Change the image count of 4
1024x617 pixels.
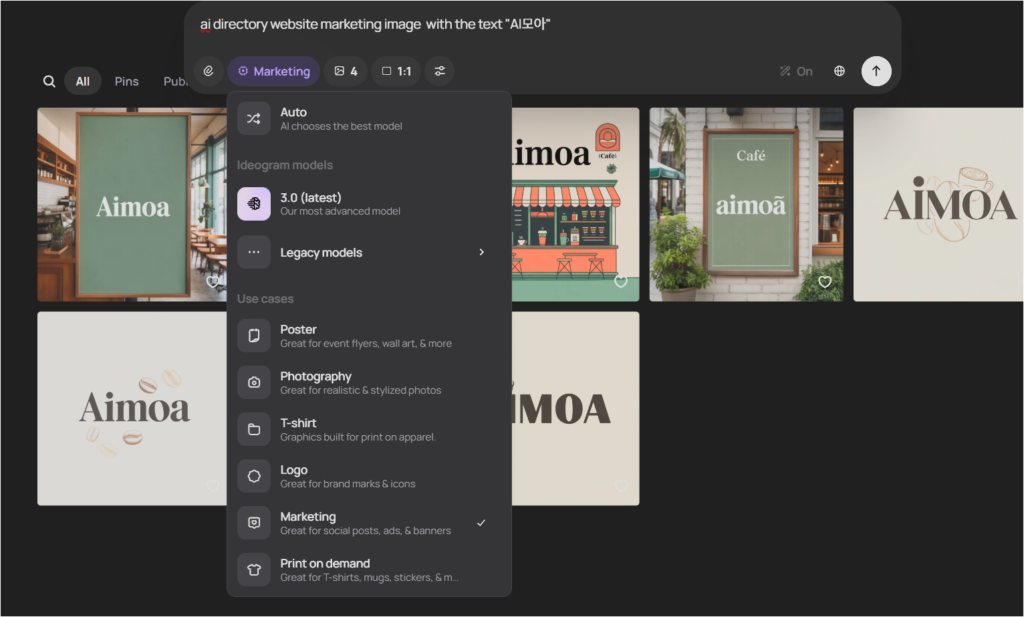[345, 71]
